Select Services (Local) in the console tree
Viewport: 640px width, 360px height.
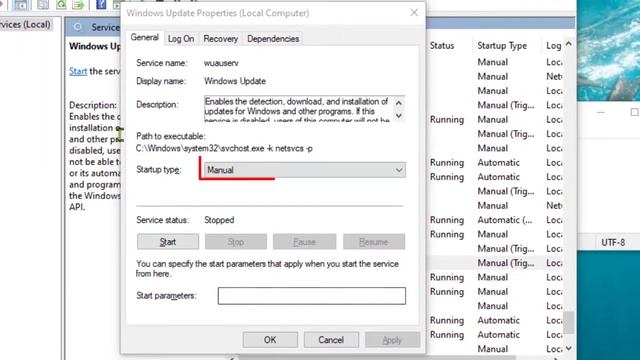click(25, 24)
